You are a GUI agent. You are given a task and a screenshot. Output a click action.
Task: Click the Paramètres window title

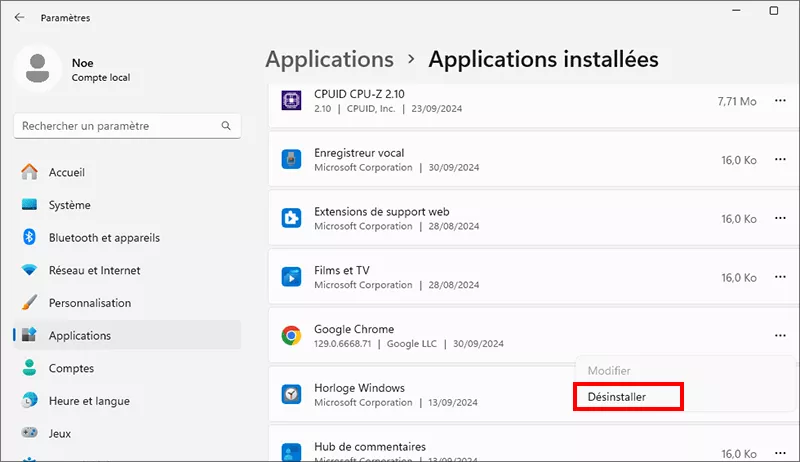tap(65, 18)
